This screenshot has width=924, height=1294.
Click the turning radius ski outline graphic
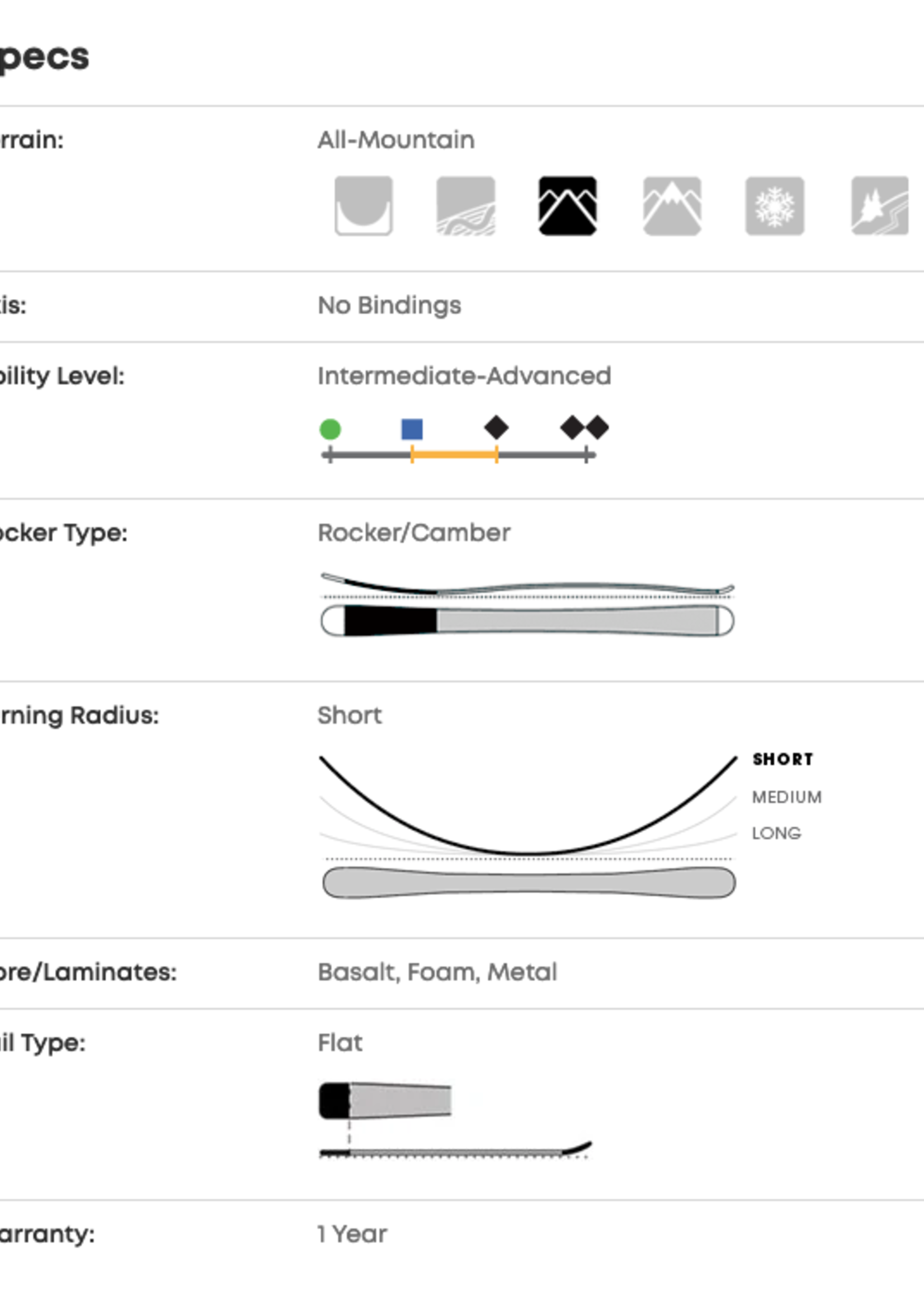click(x=529, y=883)
